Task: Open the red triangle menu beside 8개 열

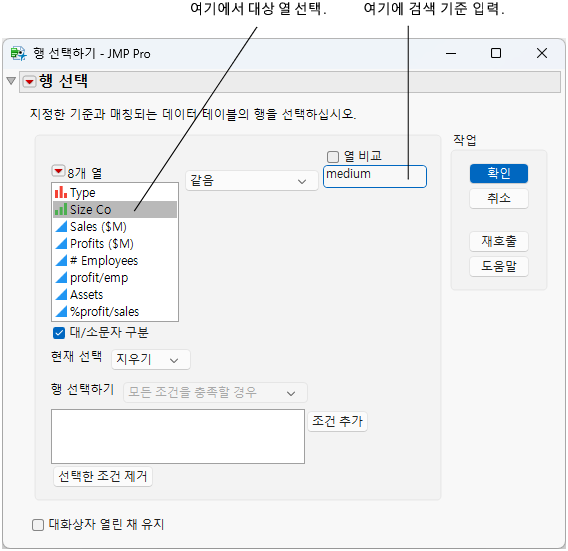Action: point(58,171)
